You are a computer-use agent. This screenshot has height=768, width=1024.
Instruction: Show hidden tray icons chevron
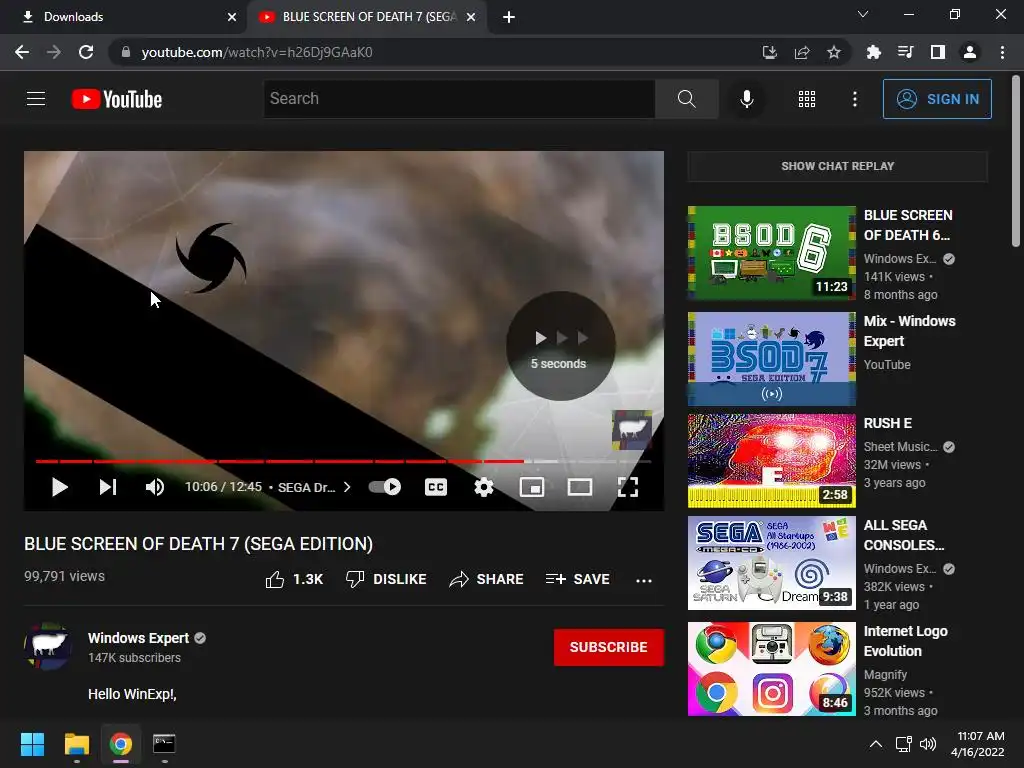click(x=876, y=744)
